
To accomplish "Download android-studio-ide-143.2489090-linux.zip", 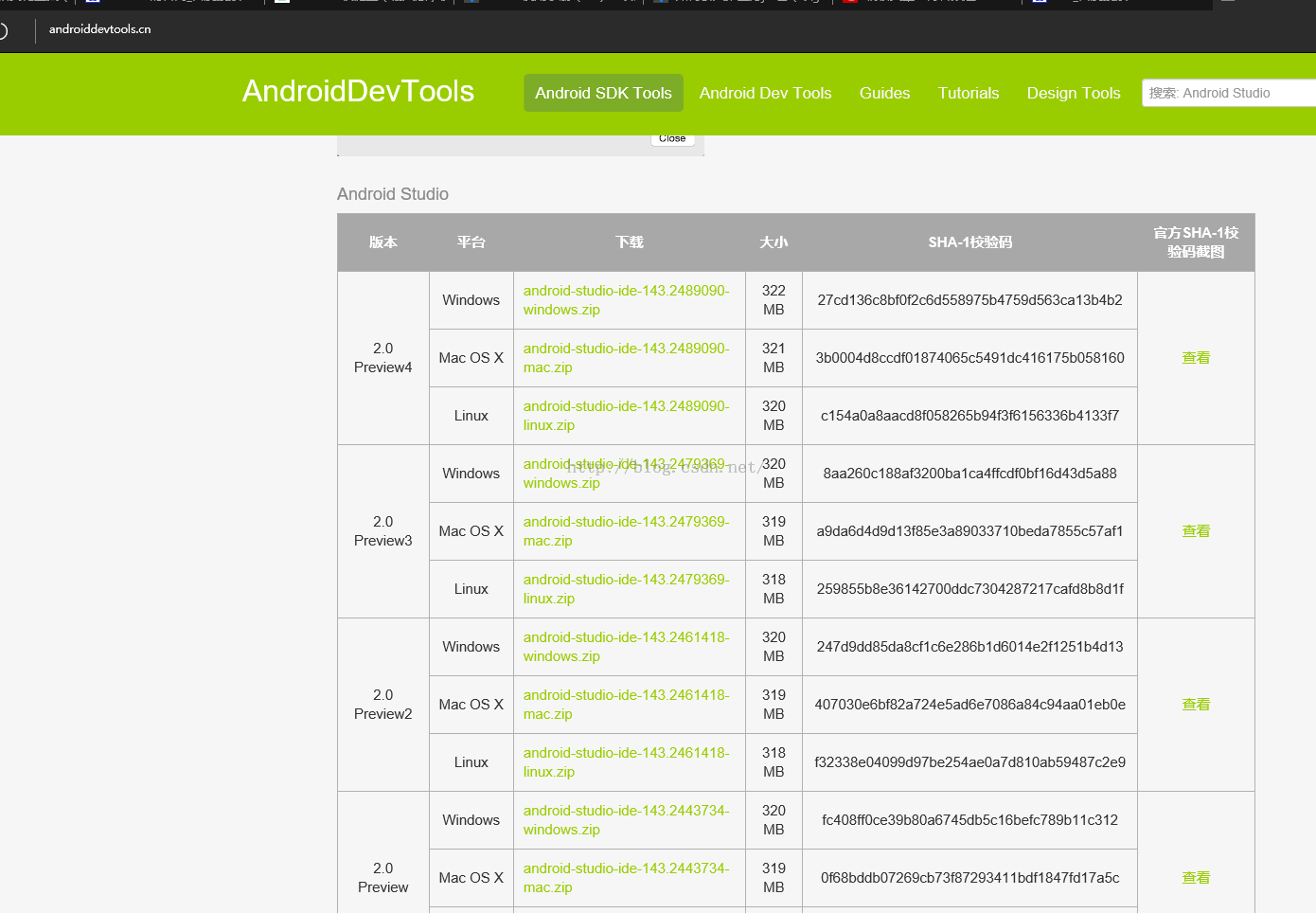I will [x=626, y=416].
